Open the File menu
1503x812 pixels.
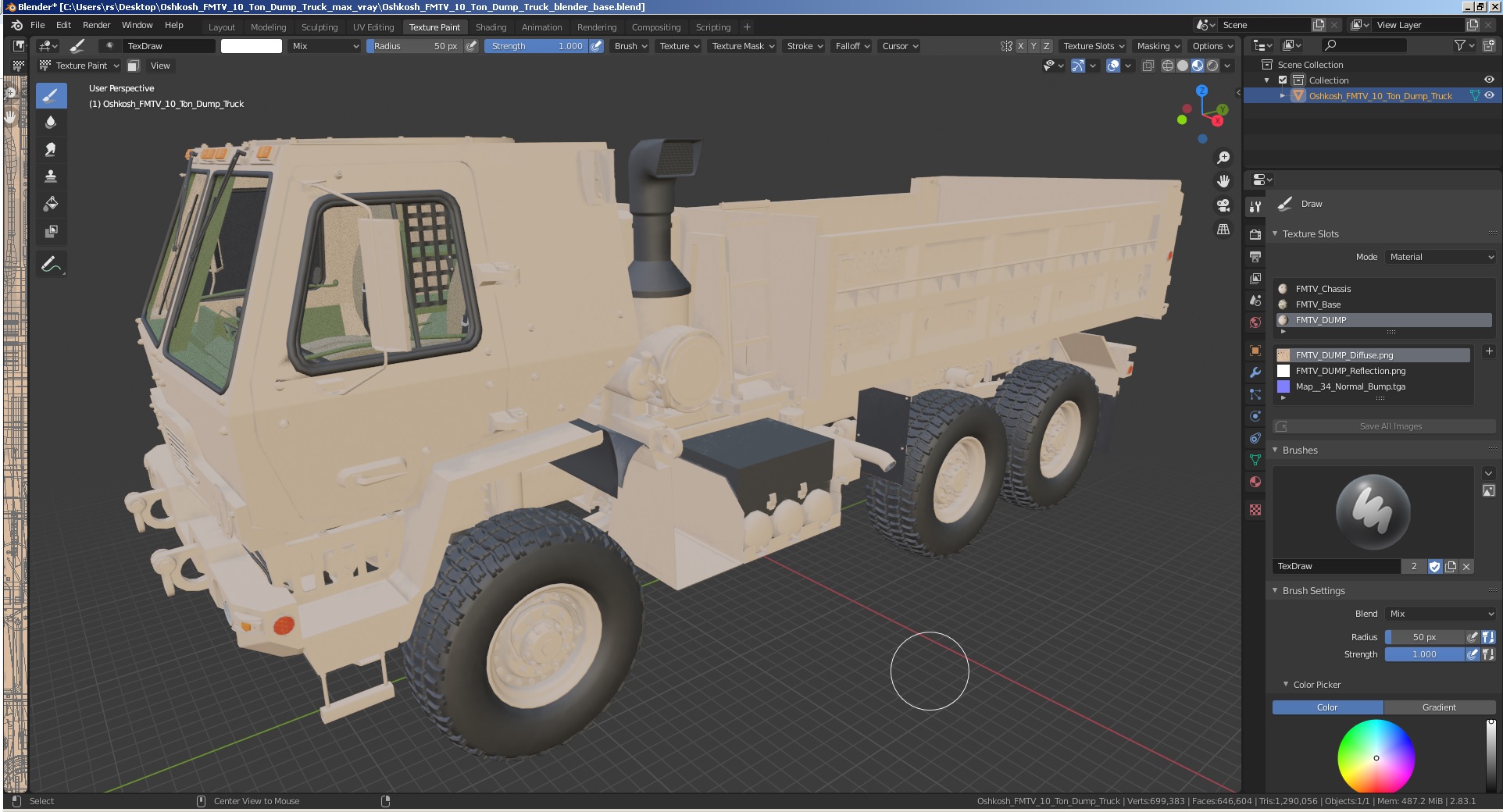click(x=37, y=25)
